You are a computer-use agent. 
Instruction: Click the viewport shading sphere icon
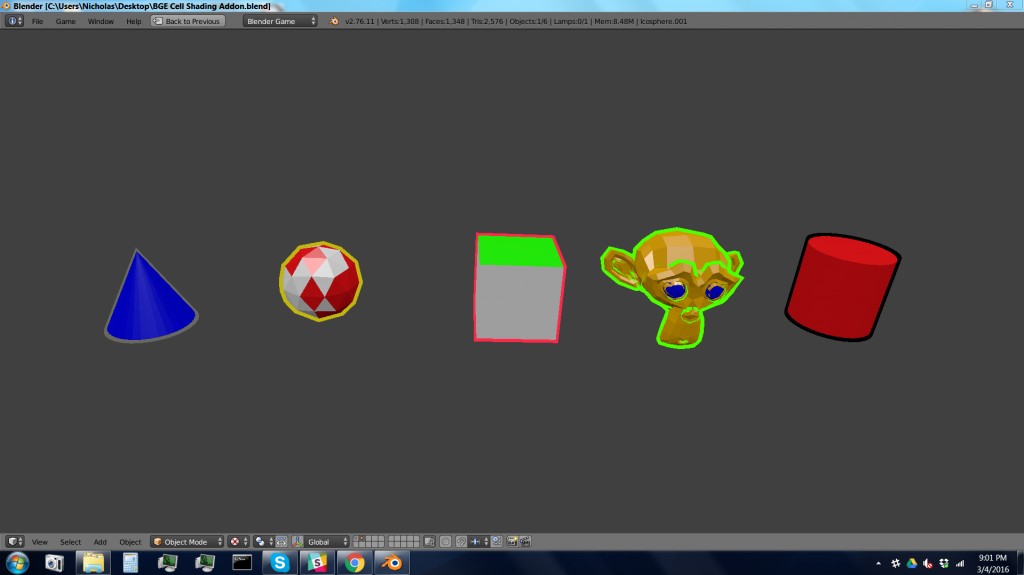point(235,542)
